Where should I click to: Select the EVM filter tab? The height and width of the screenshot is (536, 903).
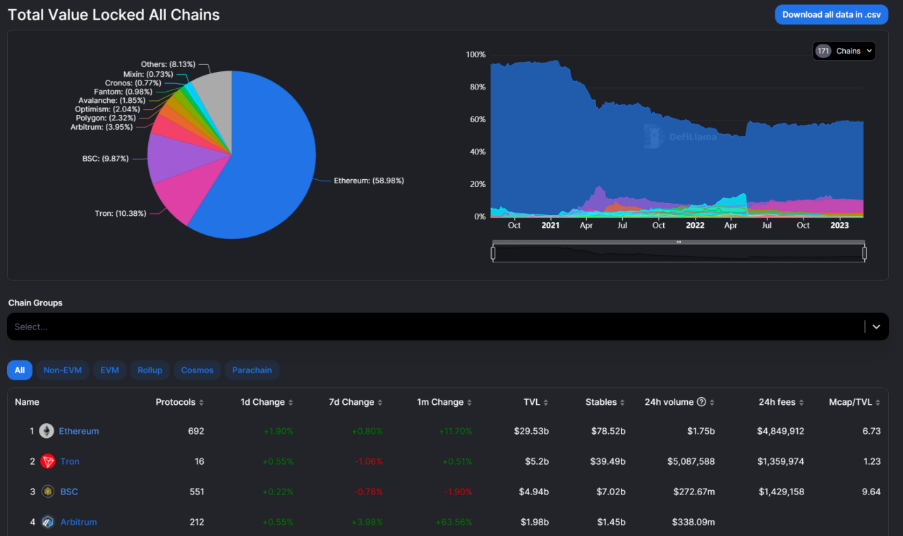pyautogui.click(x=109, y=370)
